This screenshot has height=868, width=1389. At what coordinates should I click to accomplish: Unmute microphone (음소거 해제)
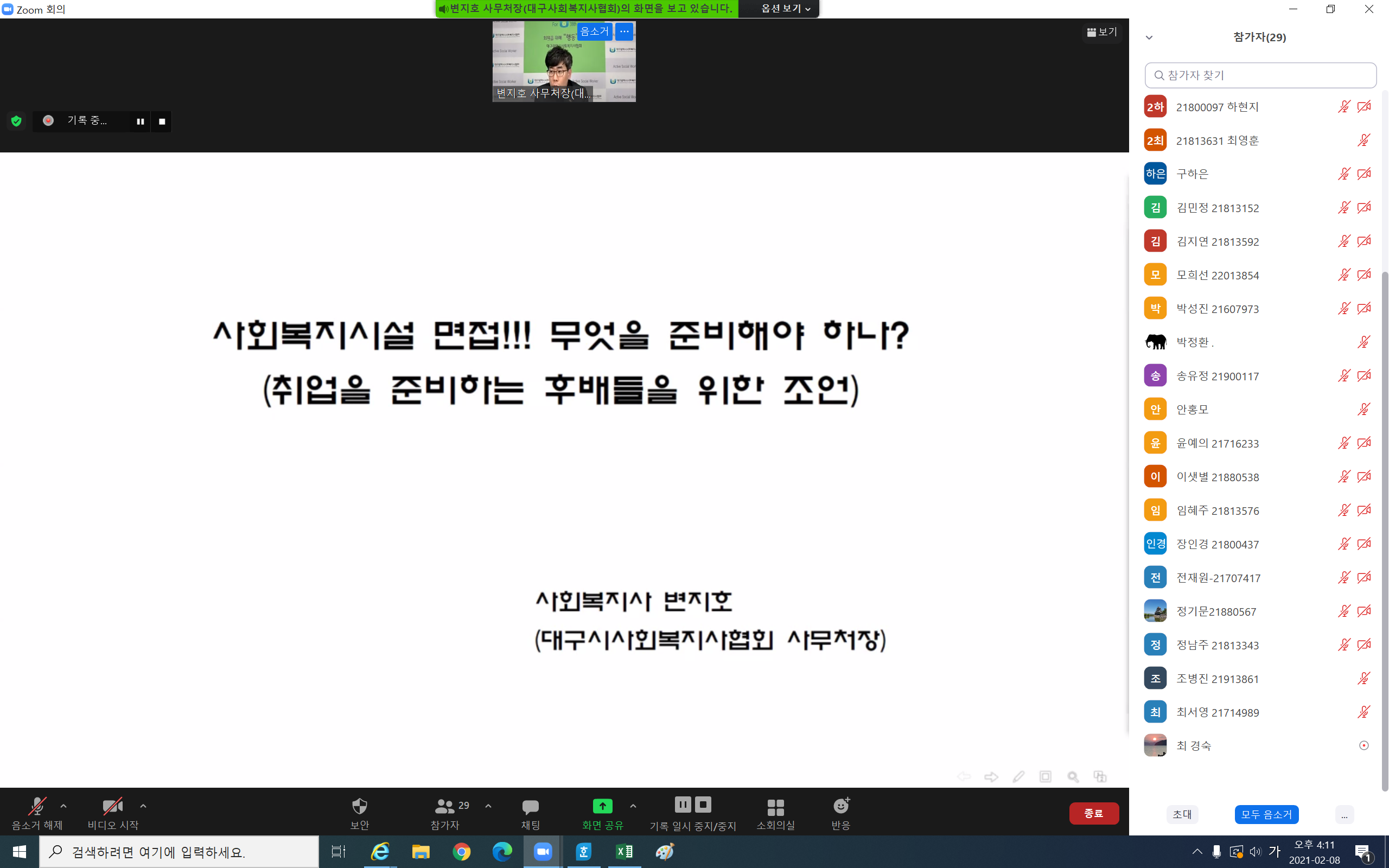pyautogui.click(x=37, y=807)
